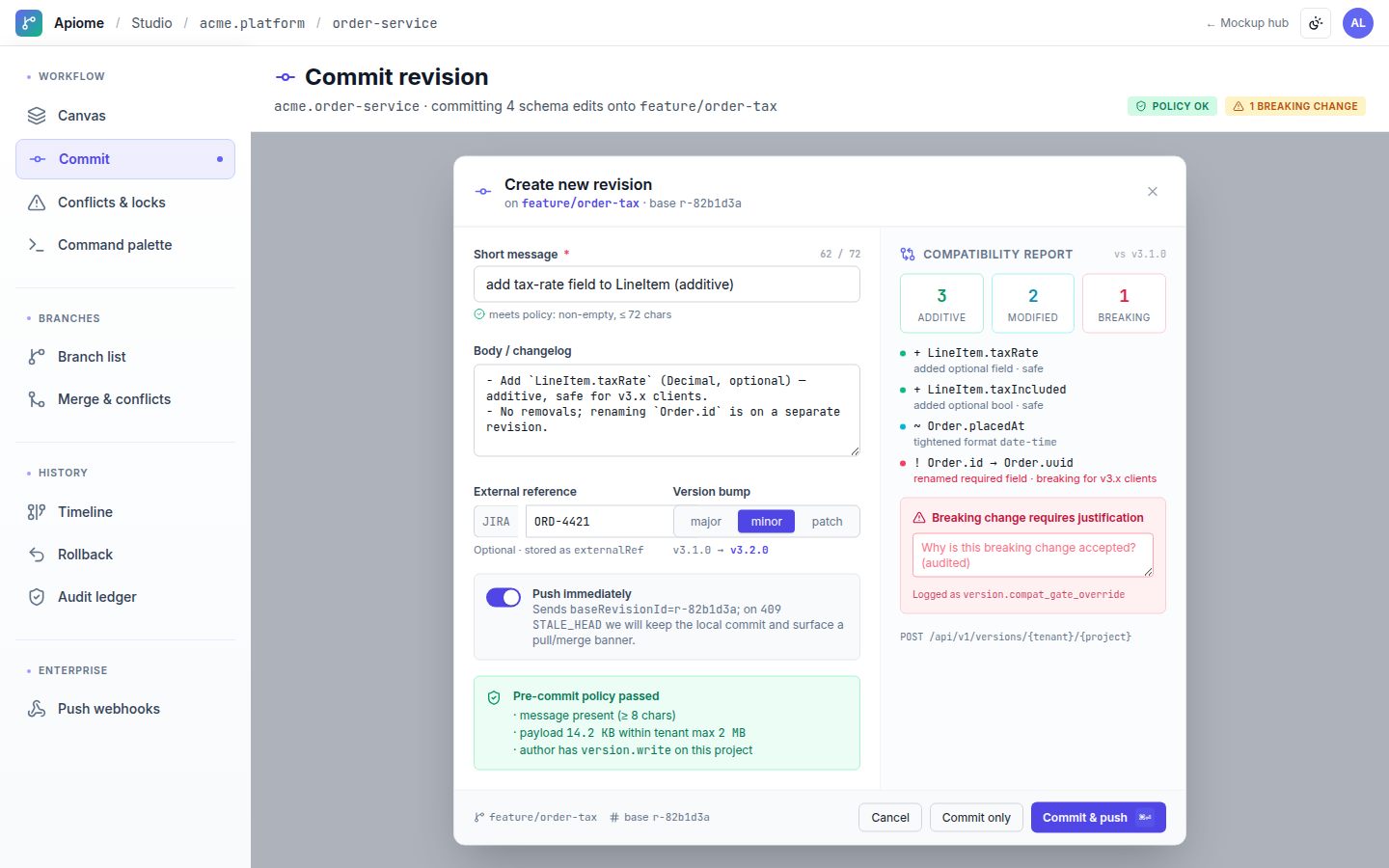Toggle the Push immediately switch
Screen dimensions: 1389x868
504,598
